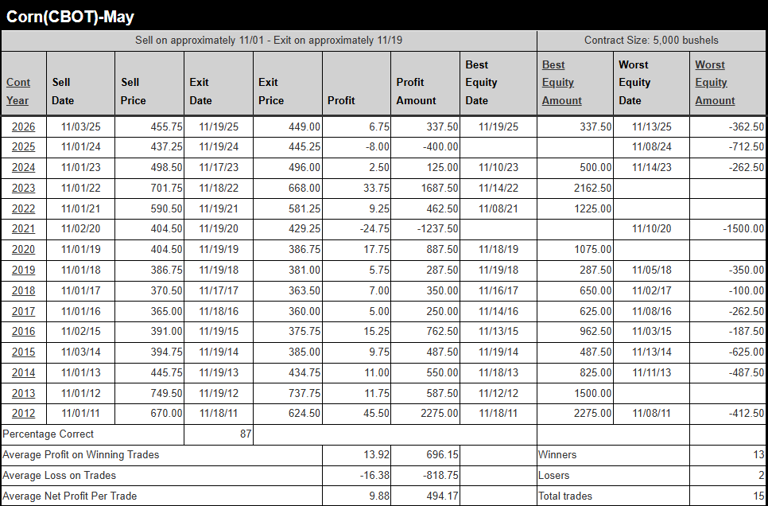The image size is (768, 506).
Task: Open the 2026 contract year link
Action: click(24, 127)
